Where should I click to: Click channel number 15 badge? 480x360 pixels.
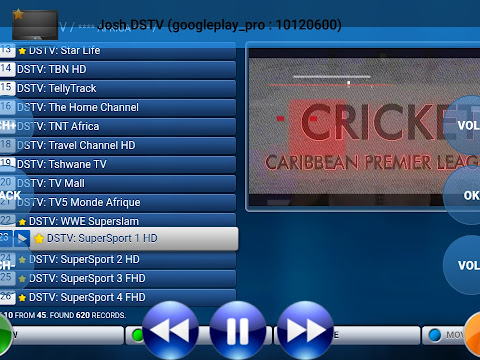7,88
